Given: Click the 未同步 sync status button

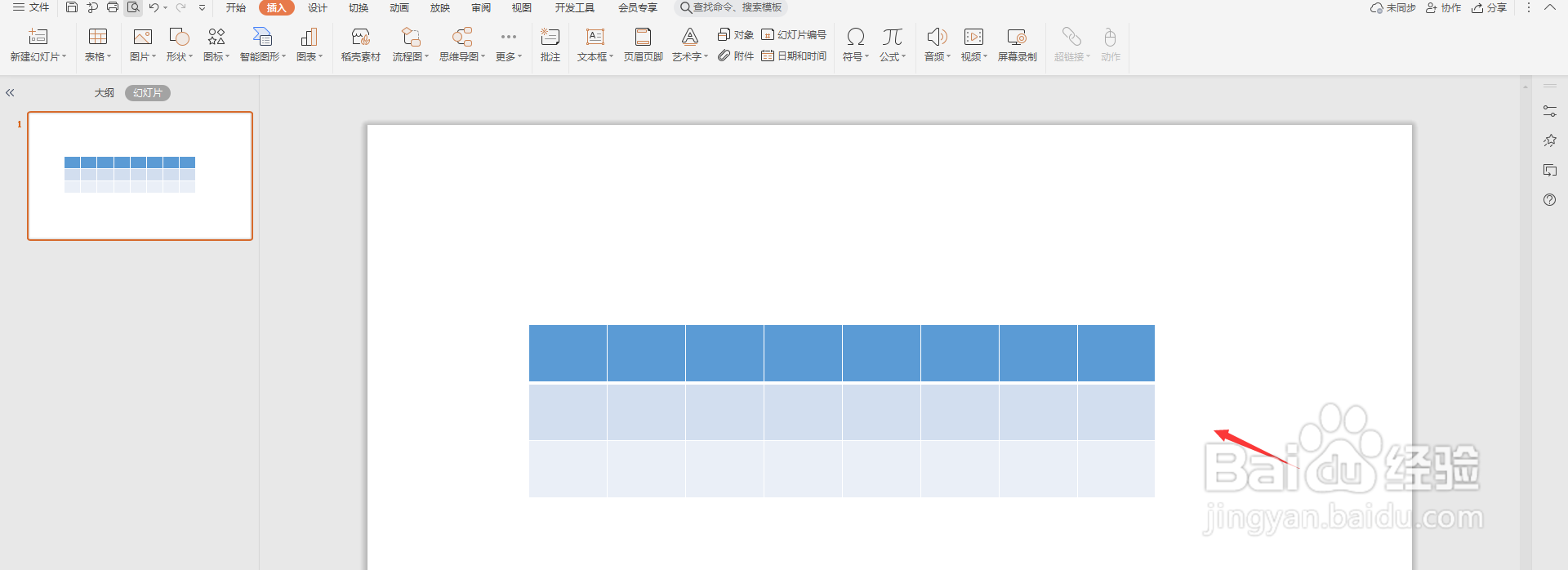Looking at the screenshot, I should (1393, 7).
